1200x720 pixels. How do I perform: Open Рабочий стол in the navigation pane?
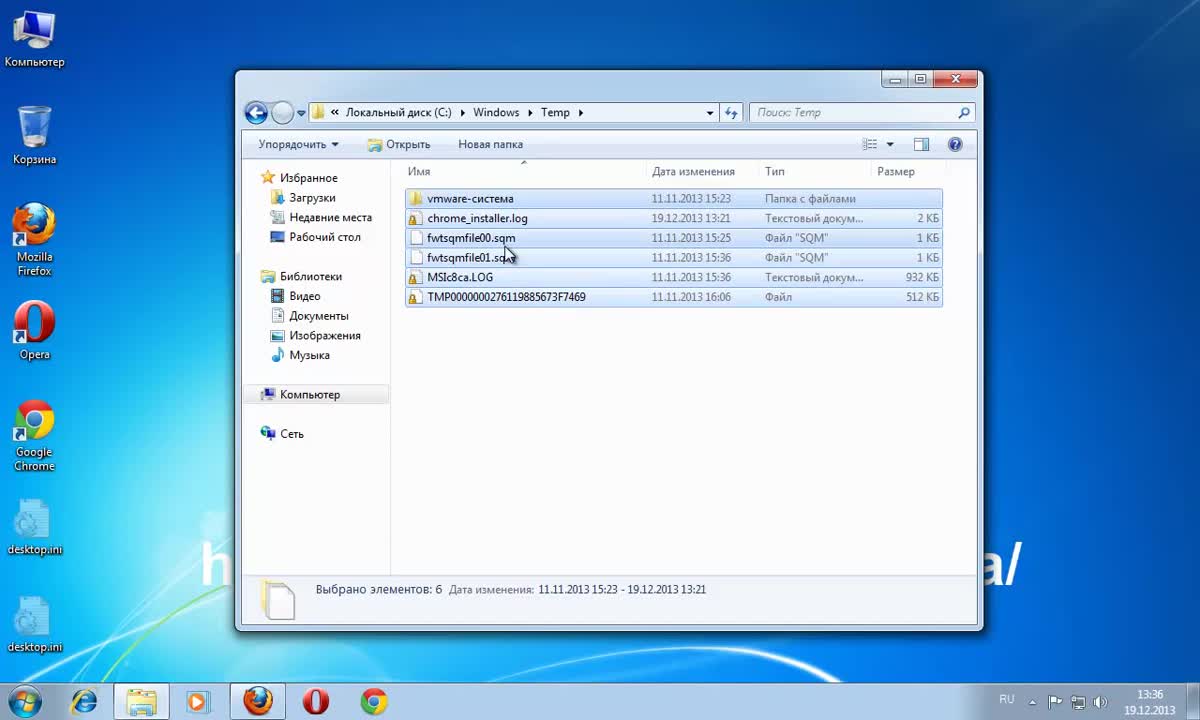(315, 237)
